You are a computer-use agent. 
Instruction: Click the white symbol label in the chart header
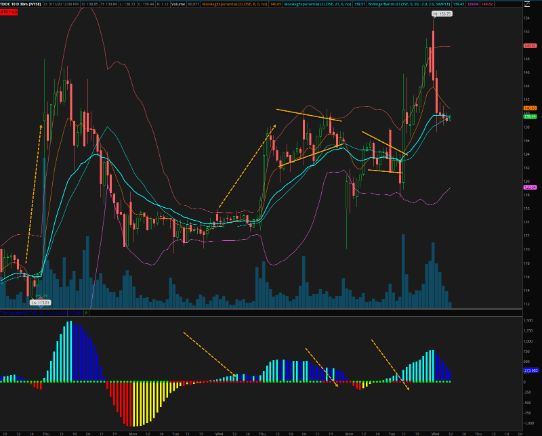[21, 4]
